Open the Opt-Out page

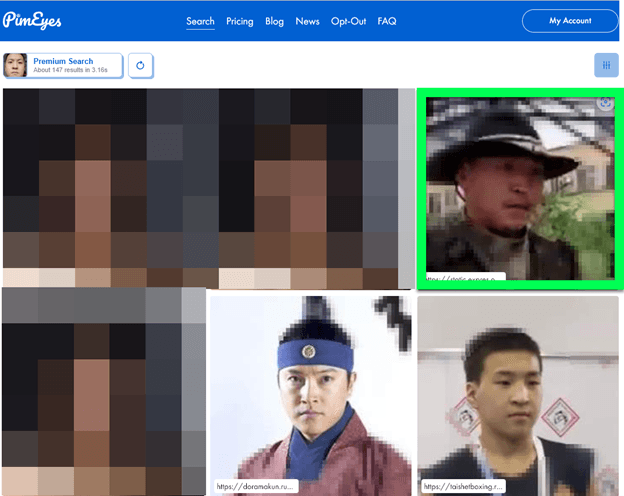coord(348,21)
